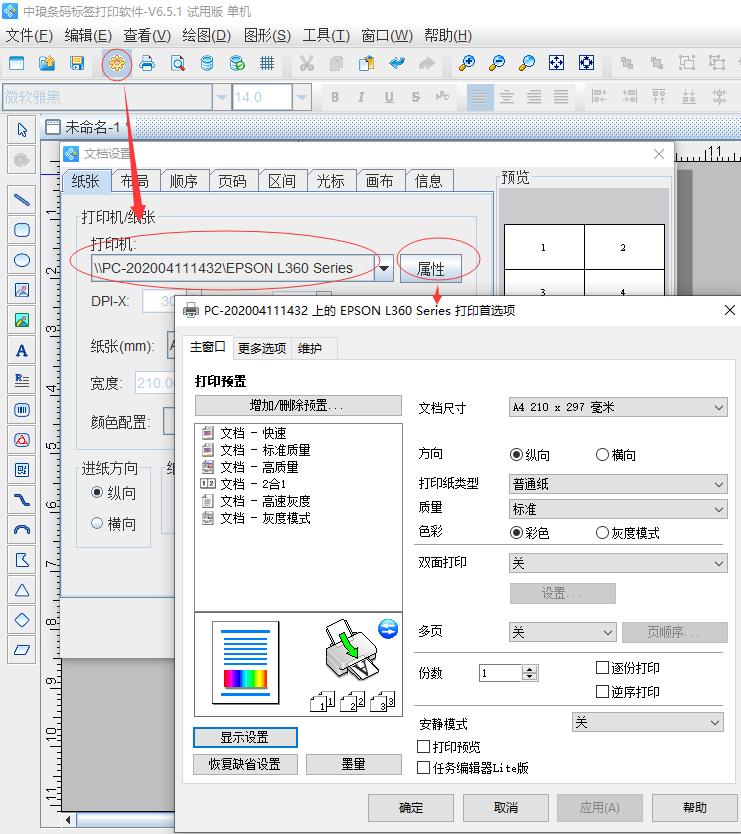Open the printer selection dropdown arrow
This screenshot has width=741, height=834.
383,268
